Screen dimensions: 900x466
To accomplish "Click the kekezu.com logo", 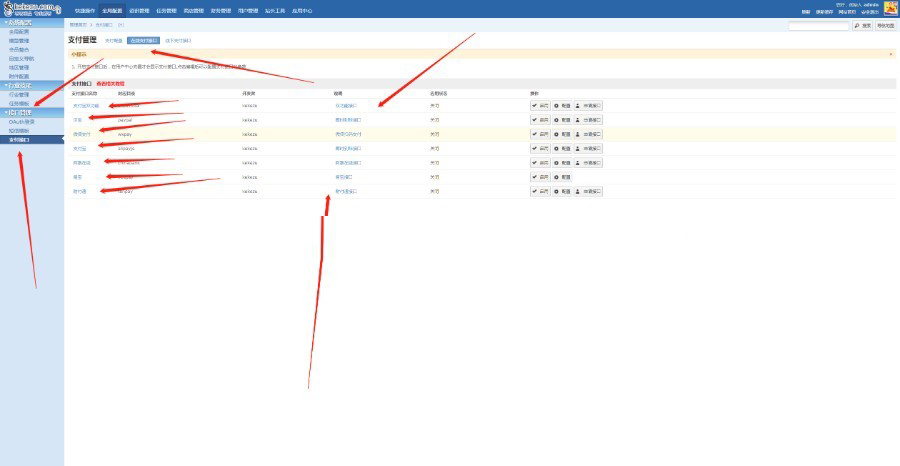I will (x=32, y=8).
